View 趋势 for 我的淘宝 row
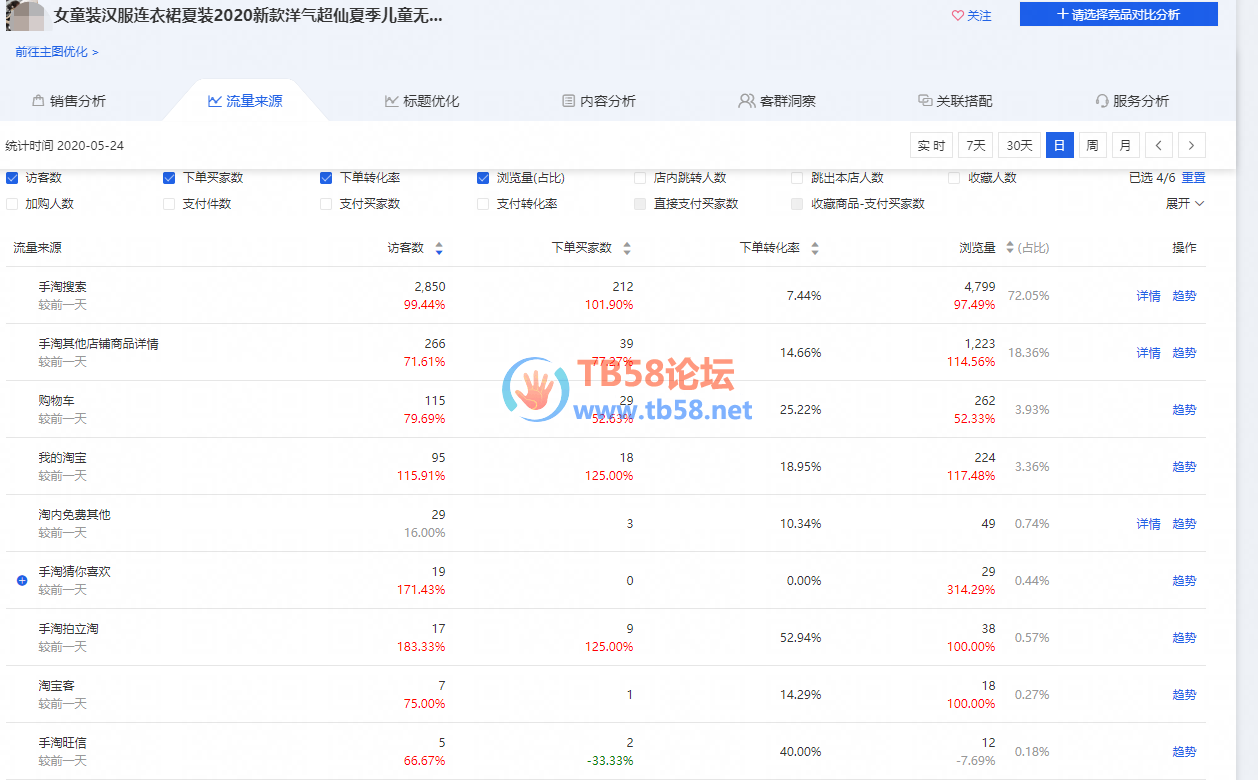1258x780 pixels. coord(1184,467)
